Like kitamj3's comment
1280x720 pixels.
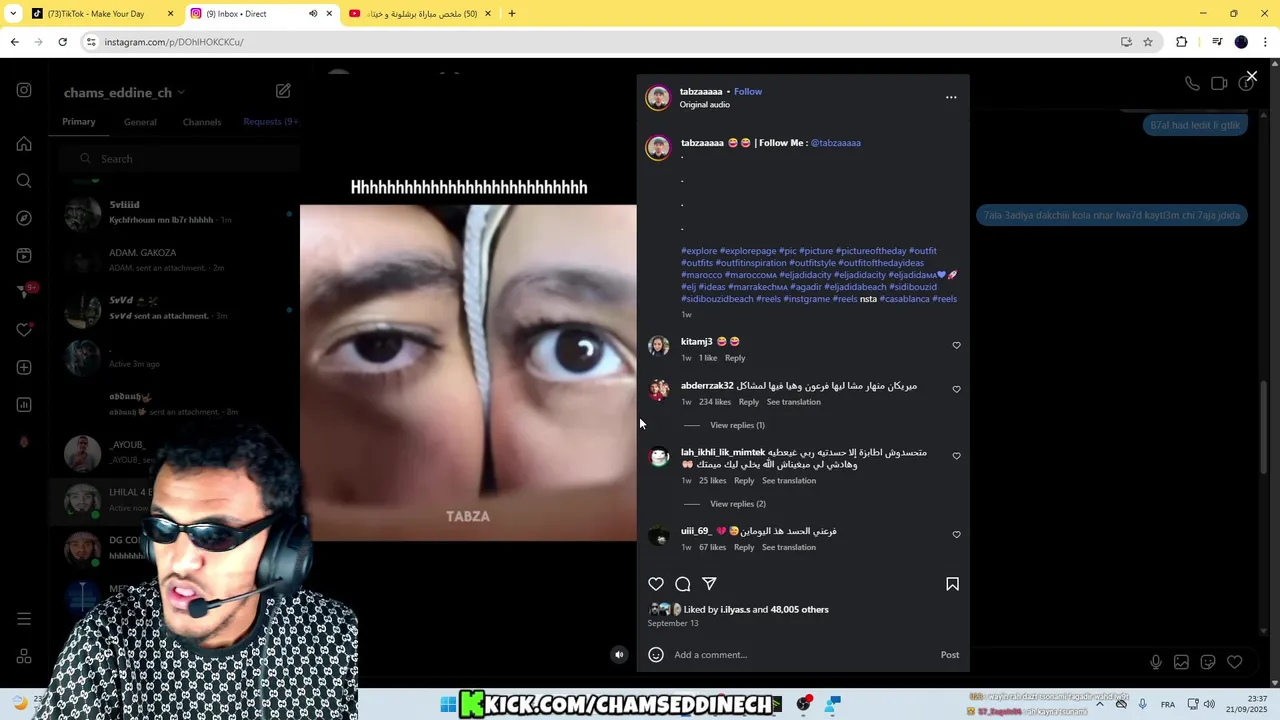click(x=956, y=345)
